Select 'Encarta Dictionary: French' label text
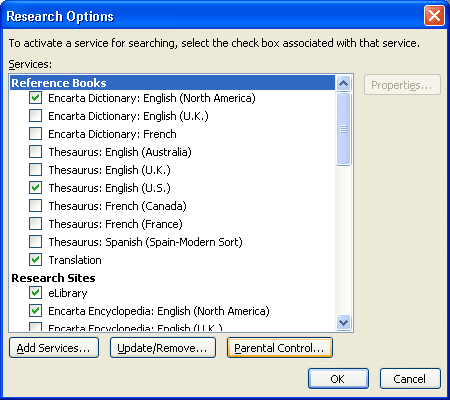The image size is (450, 400). pyautogui.click(x=112, y=134)
